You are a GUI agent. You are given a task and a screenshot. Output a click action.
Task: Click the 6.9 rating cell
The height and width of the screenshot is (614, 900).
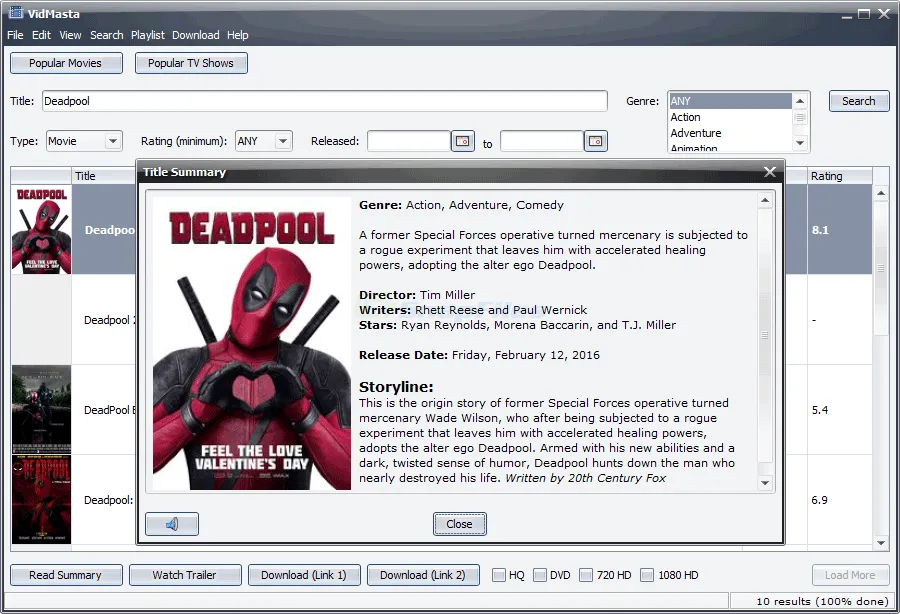(840, 500)
